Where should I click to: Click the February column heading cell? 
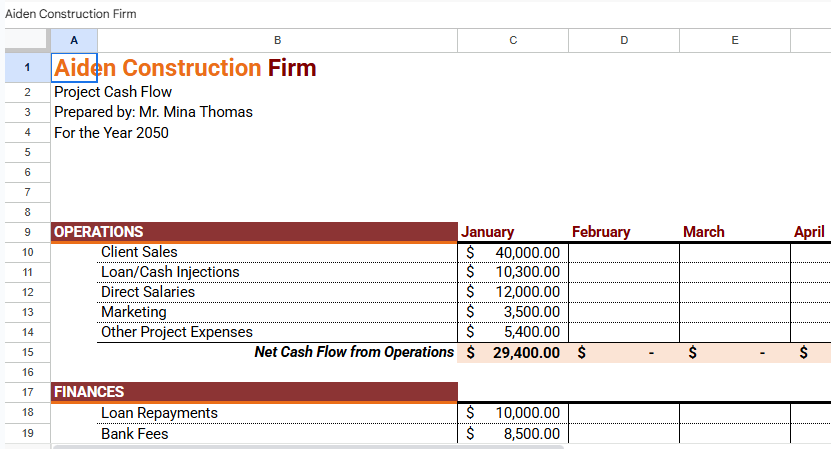[624, 232]
